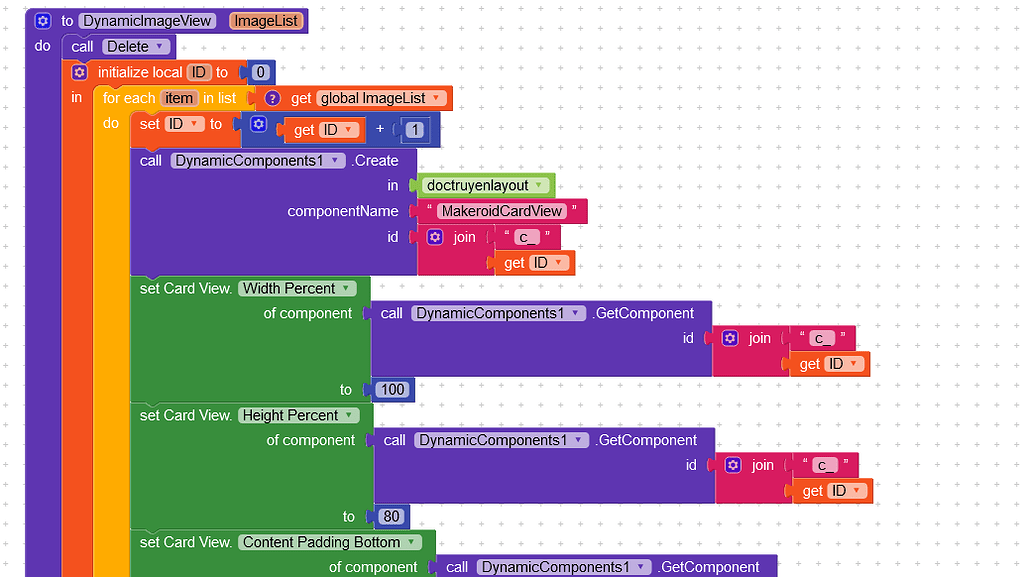
Task: Open the help question mark on the for-each block
Action: click(273, 98)
